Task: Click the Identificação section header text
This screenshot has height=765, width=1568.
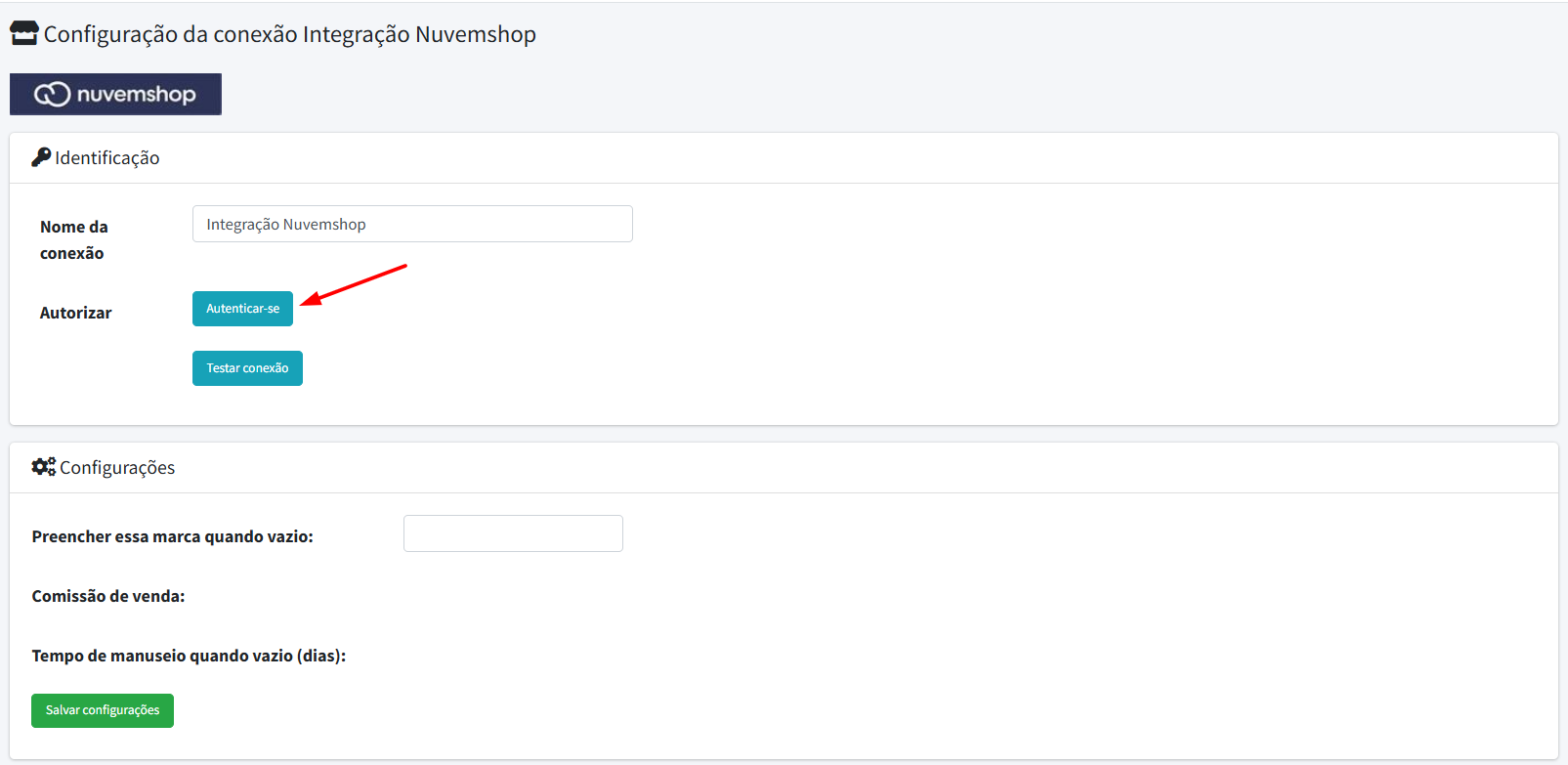Action: click(107, 157)
